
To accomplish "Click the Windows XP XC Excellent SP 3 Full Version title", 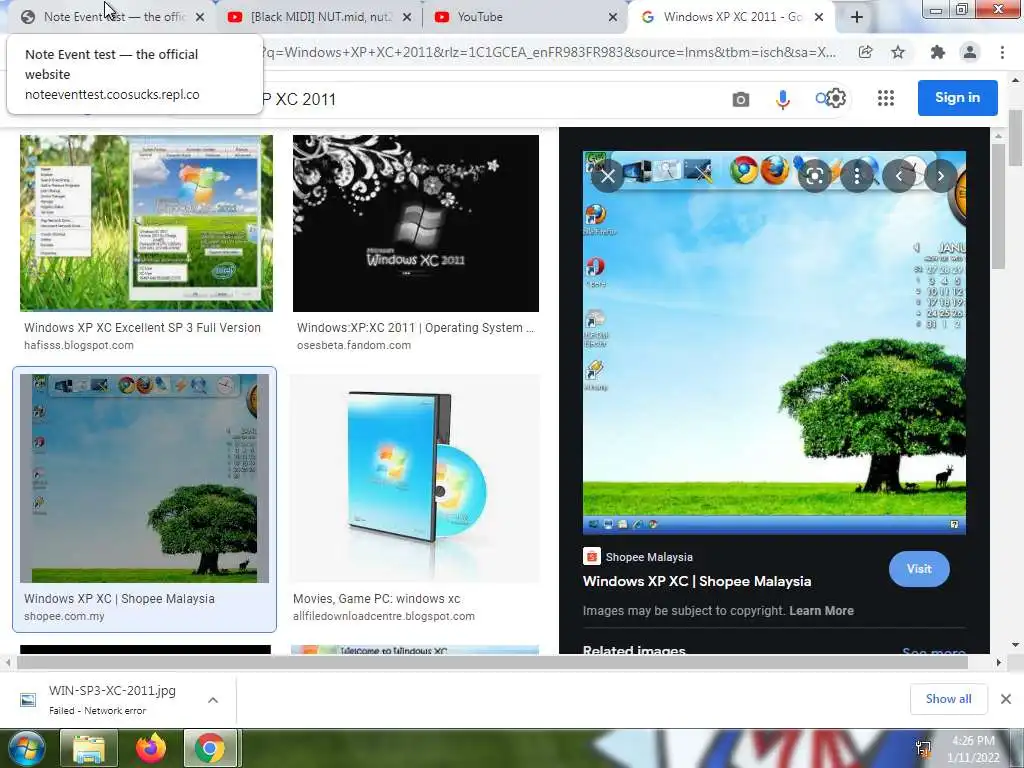I will (142, 328).
